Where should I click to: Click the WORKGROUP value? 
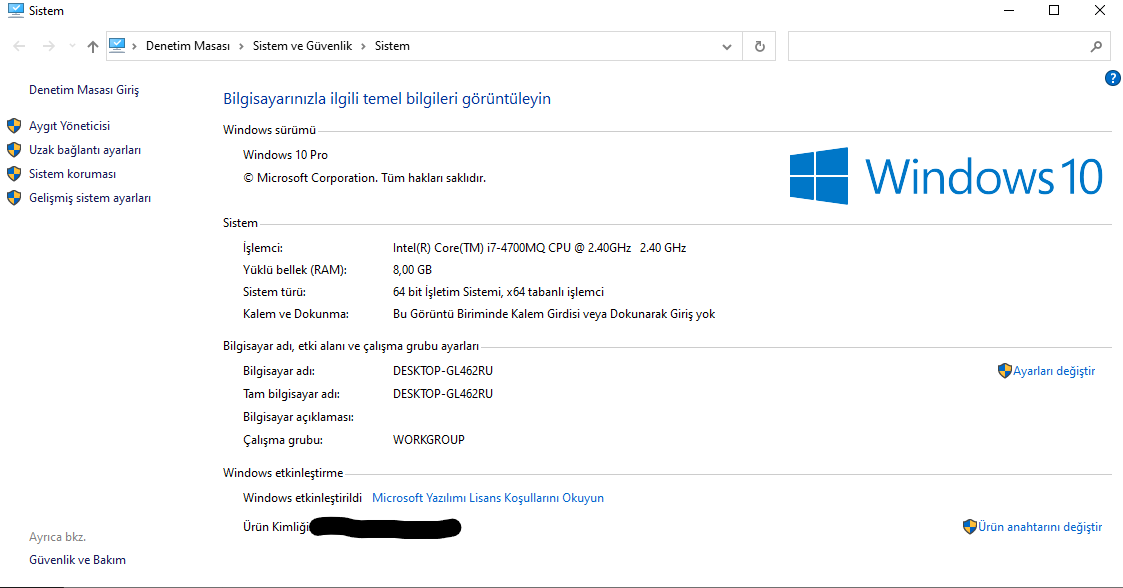(428, 440)
